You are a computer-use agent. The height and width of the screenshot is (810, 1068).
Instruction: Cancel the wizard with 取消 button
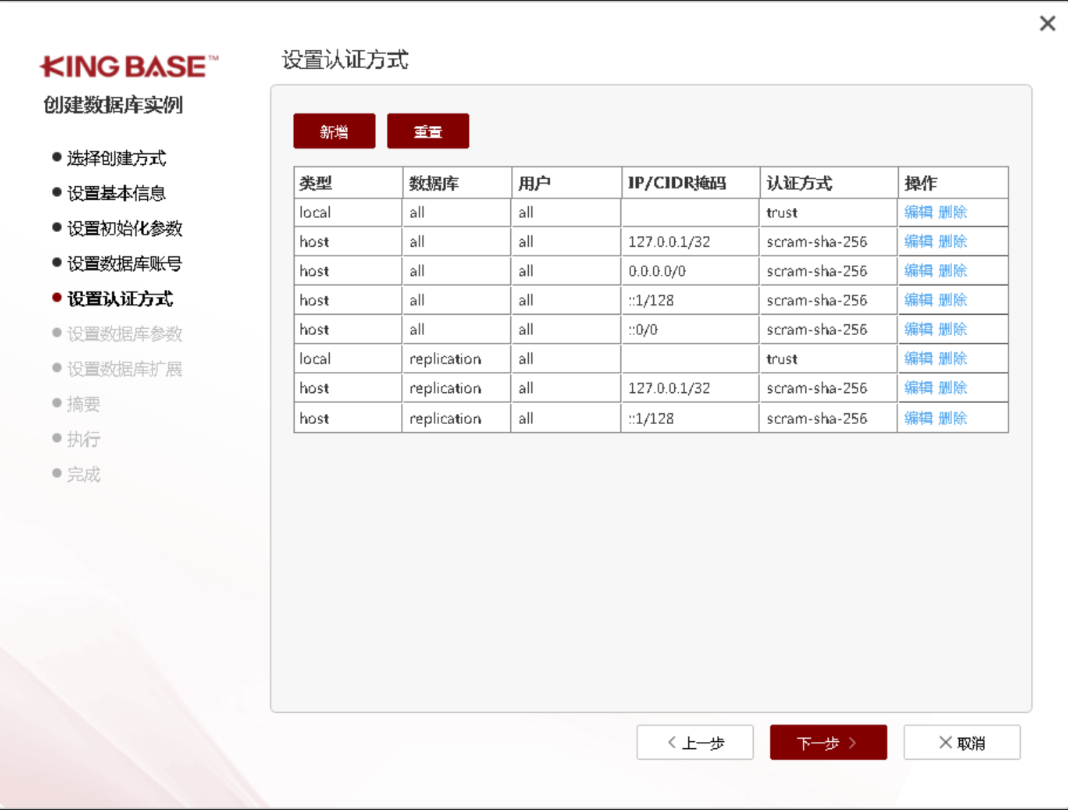(962, 742)
